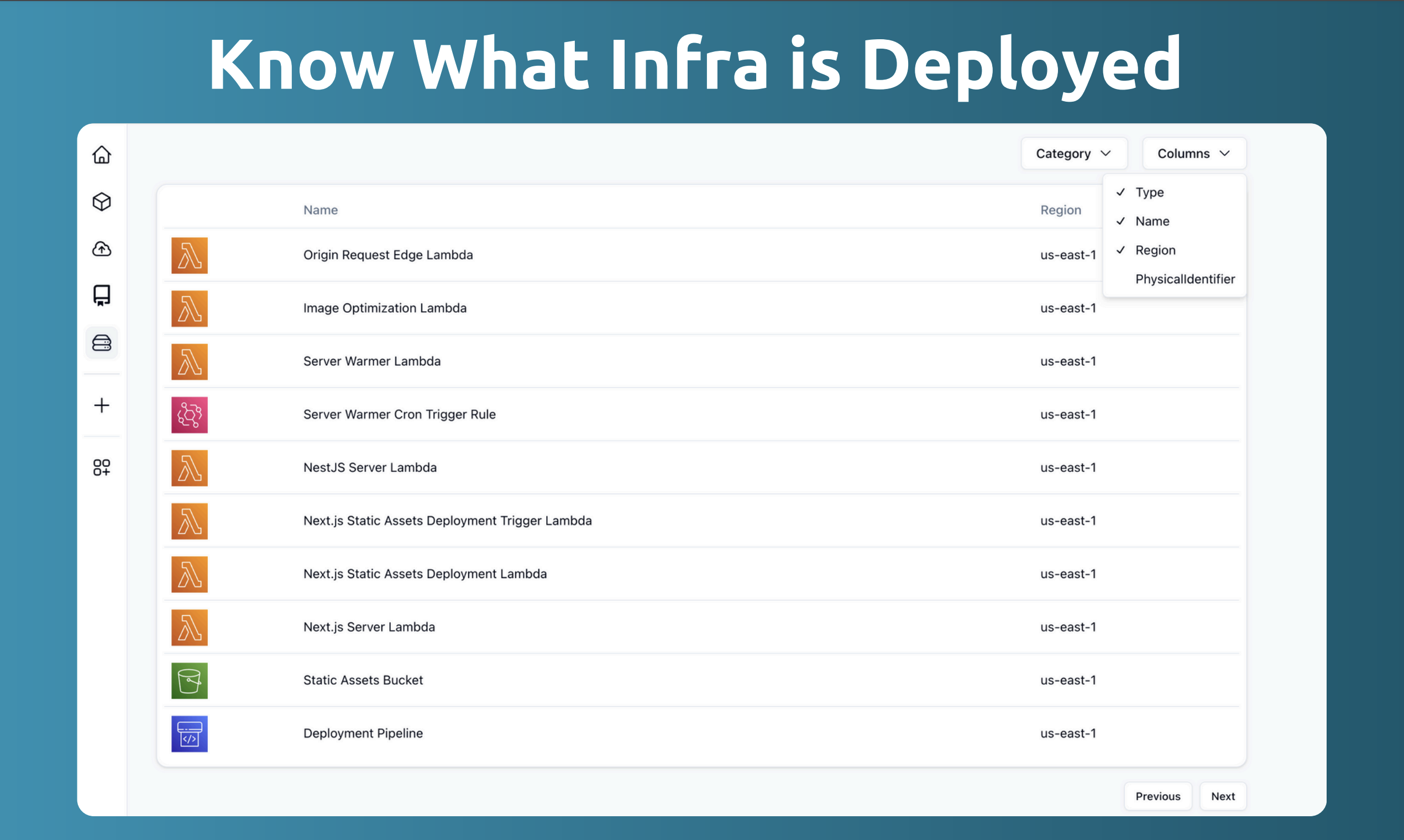Screen dimensions: 1404x840
Task: Click Lambda icon for Server Warmer Lambda
Action: [190, 362]
